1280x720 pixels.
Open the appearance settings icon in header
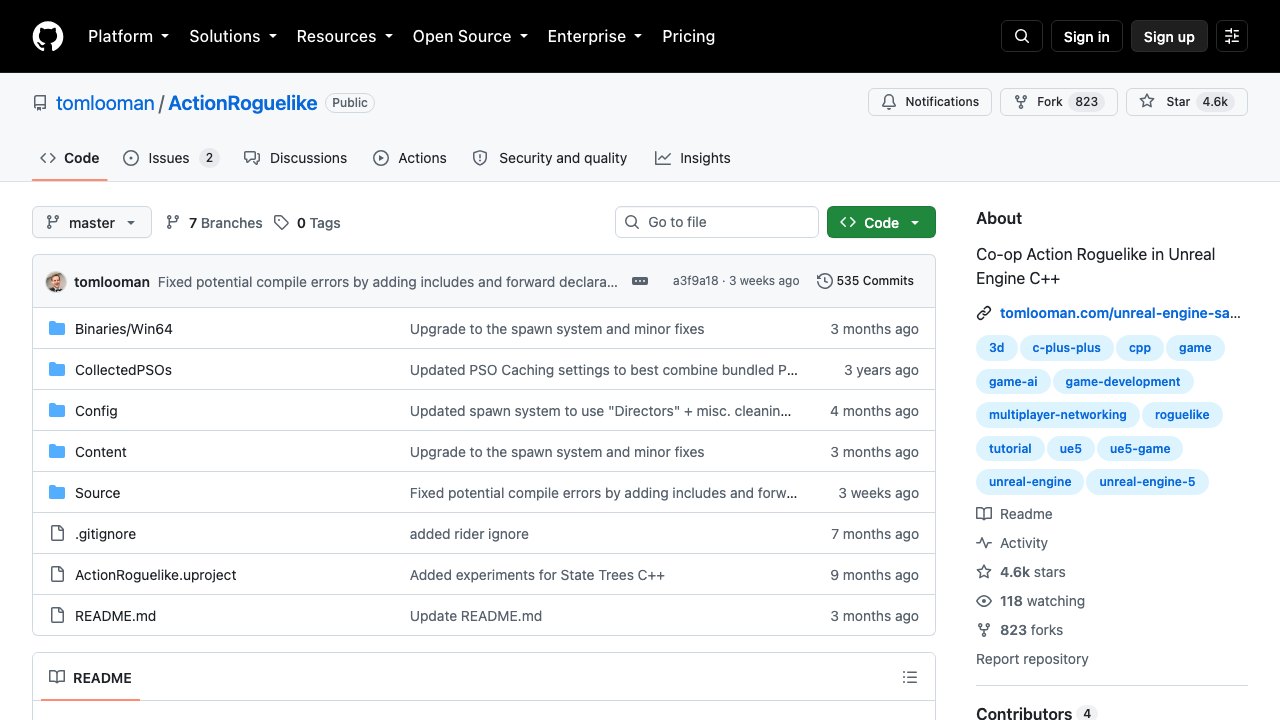[x=1232, y=36]
